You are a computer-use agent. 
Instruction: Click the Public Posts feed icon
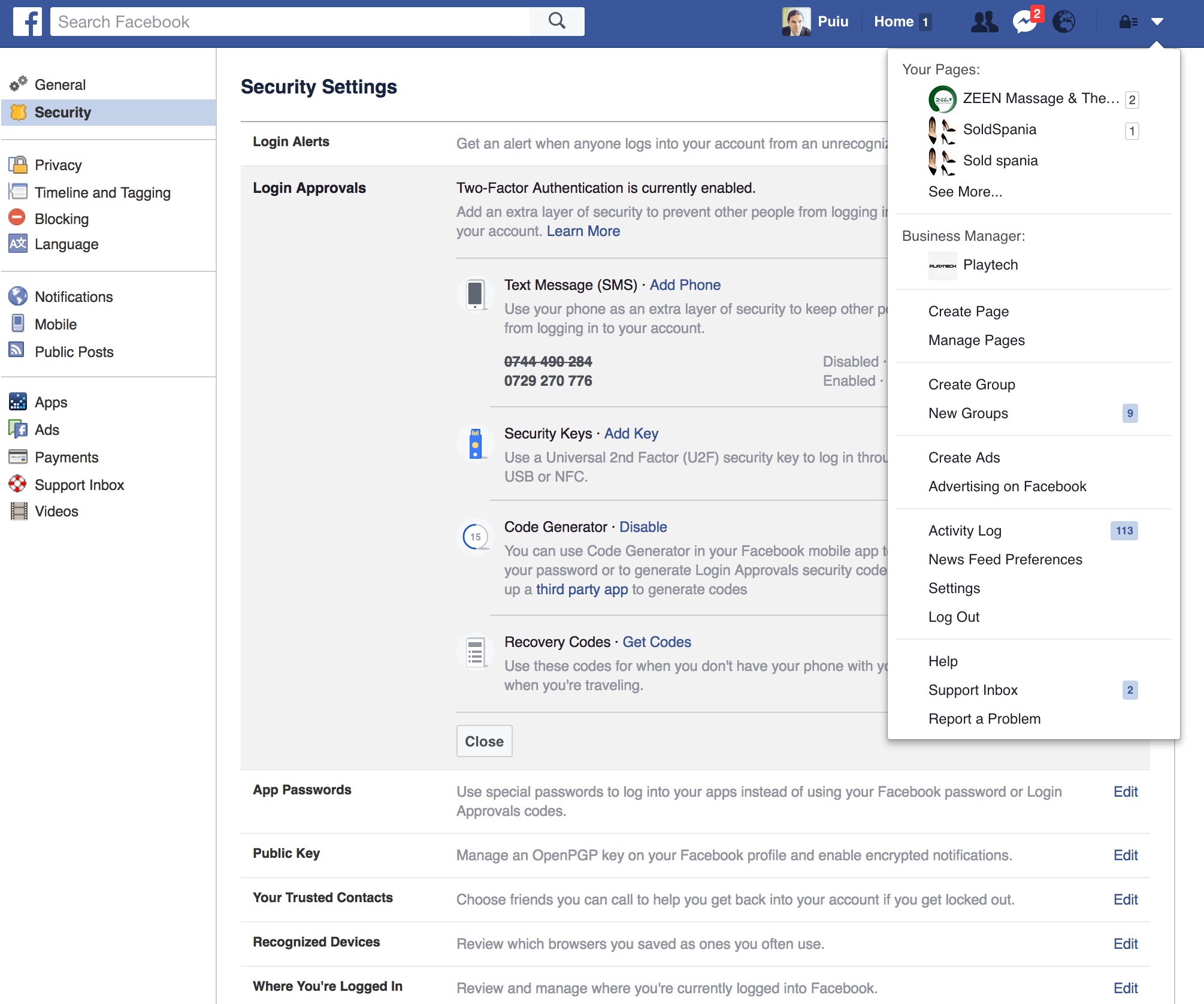click(17, 350)
